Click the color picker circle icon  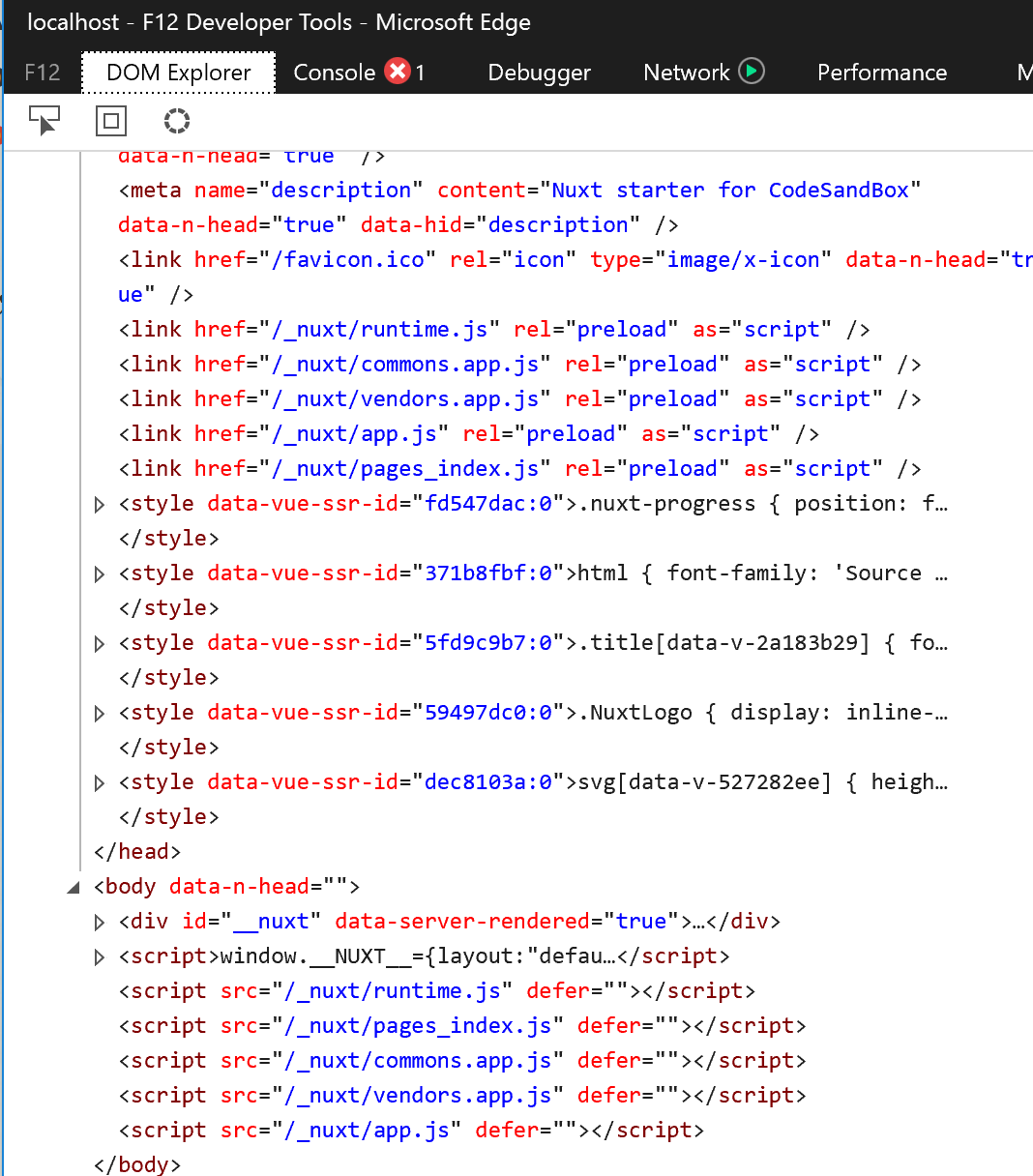pyautogui.click(x=177, y=121)
